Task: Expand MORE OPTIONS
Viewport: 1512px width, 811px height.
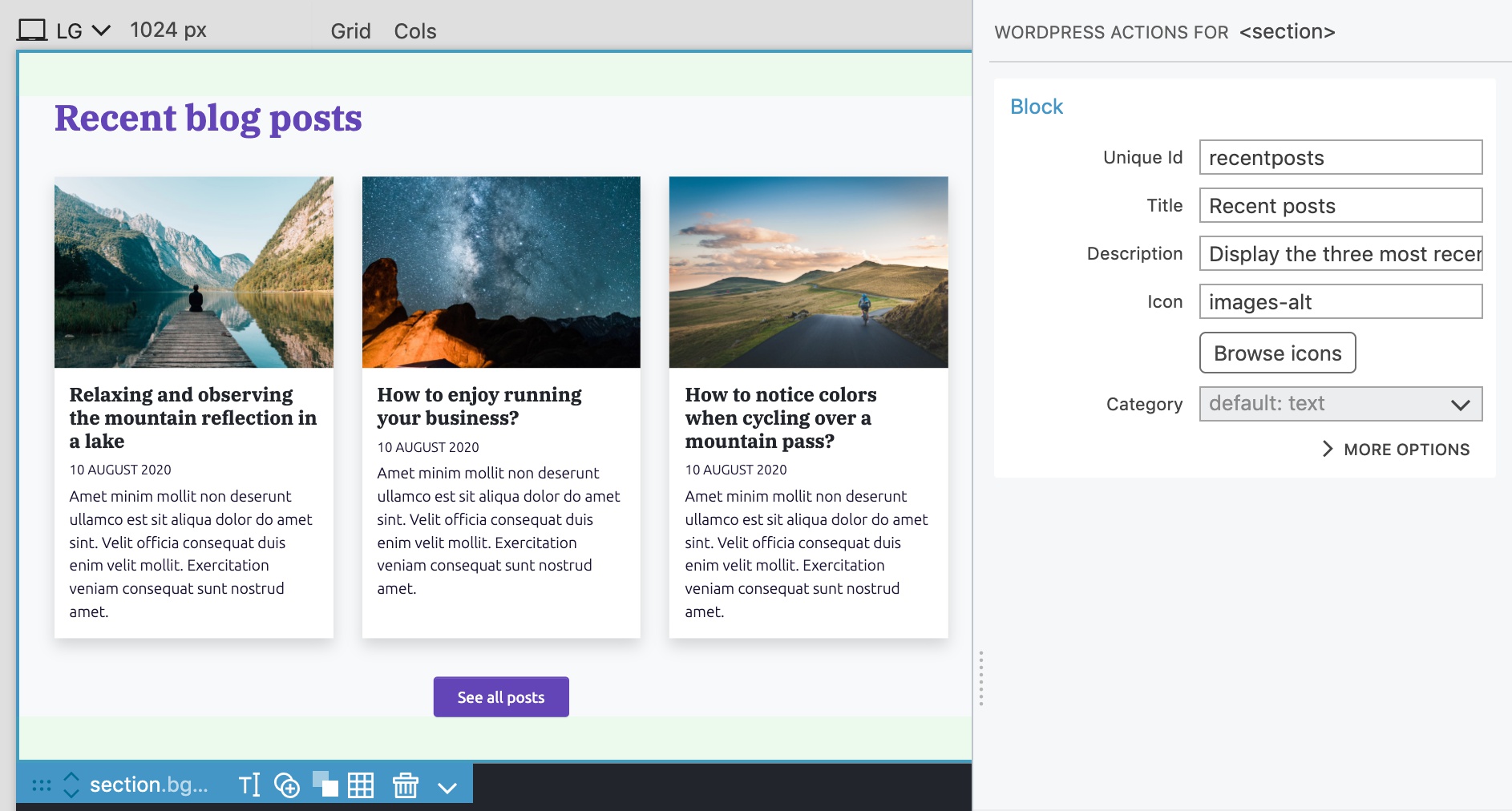Action: pyautogui.click(x=1396, y=450)
